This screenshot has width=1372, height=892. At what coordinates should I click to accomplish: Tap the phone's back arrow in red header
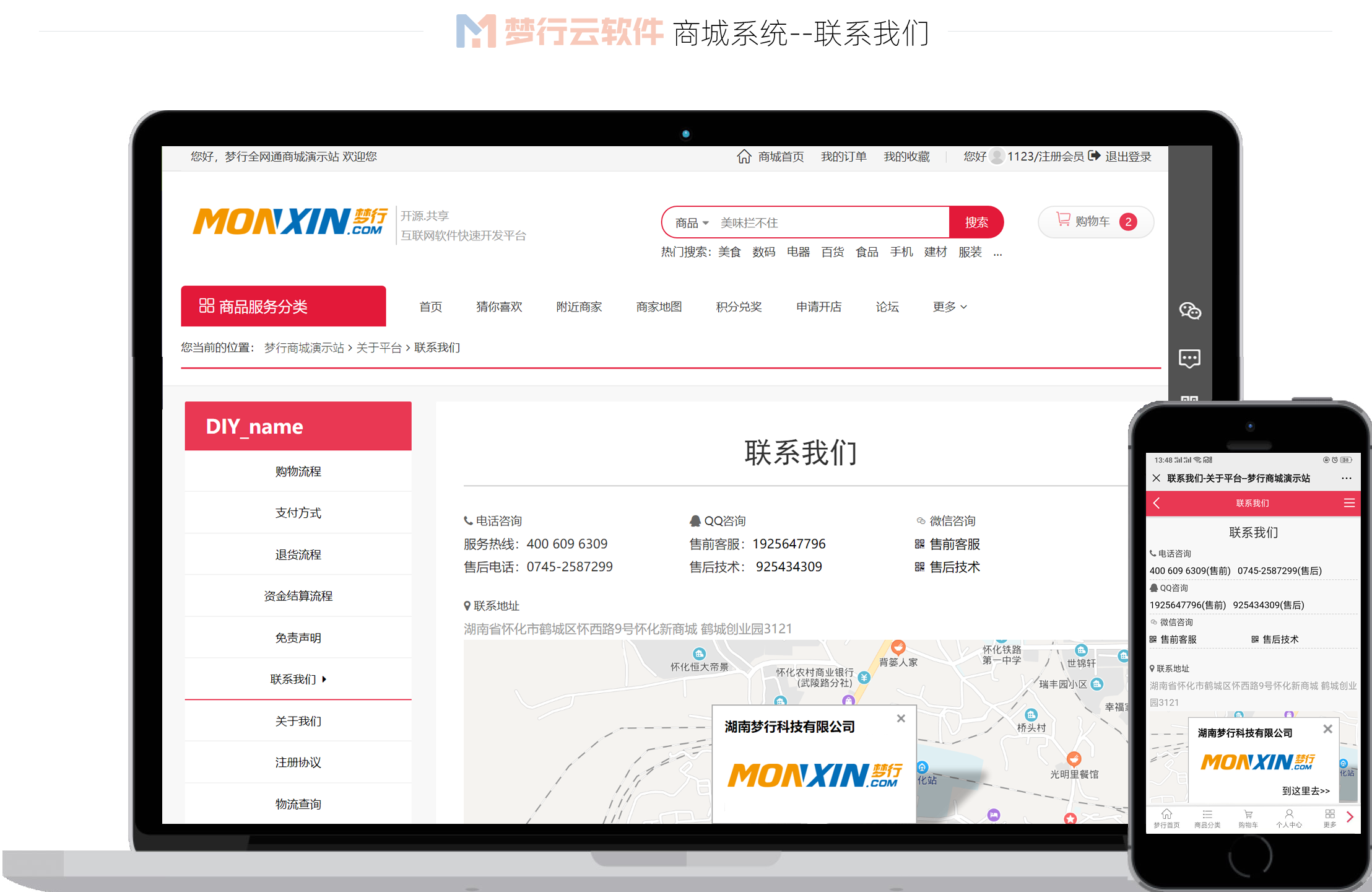(1157, 504)
